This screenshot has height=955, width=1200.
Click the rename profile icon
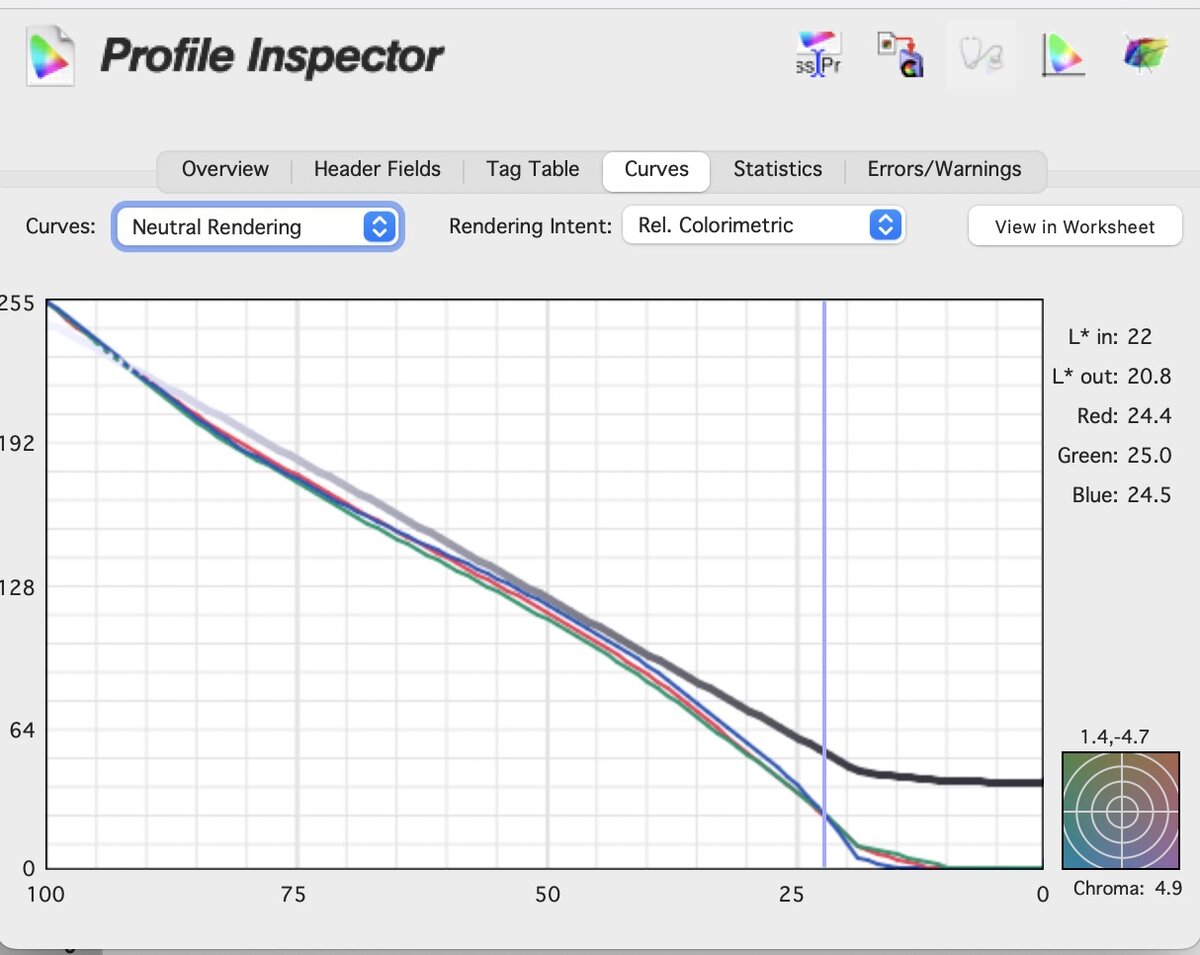818,56
